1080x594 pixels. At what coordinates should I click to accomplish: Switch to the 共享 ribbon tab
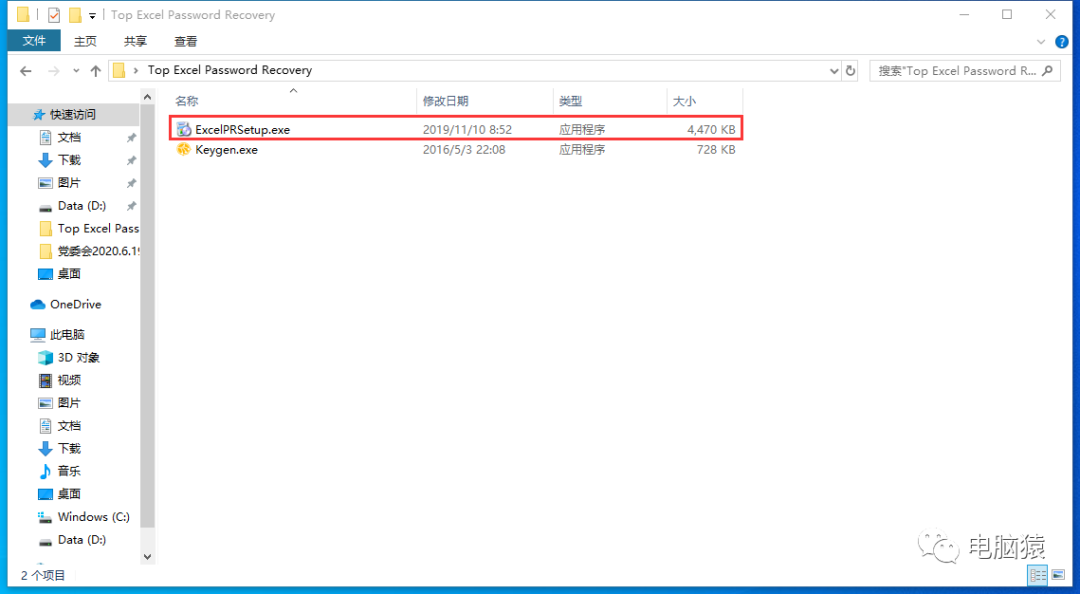click(135, 41)
